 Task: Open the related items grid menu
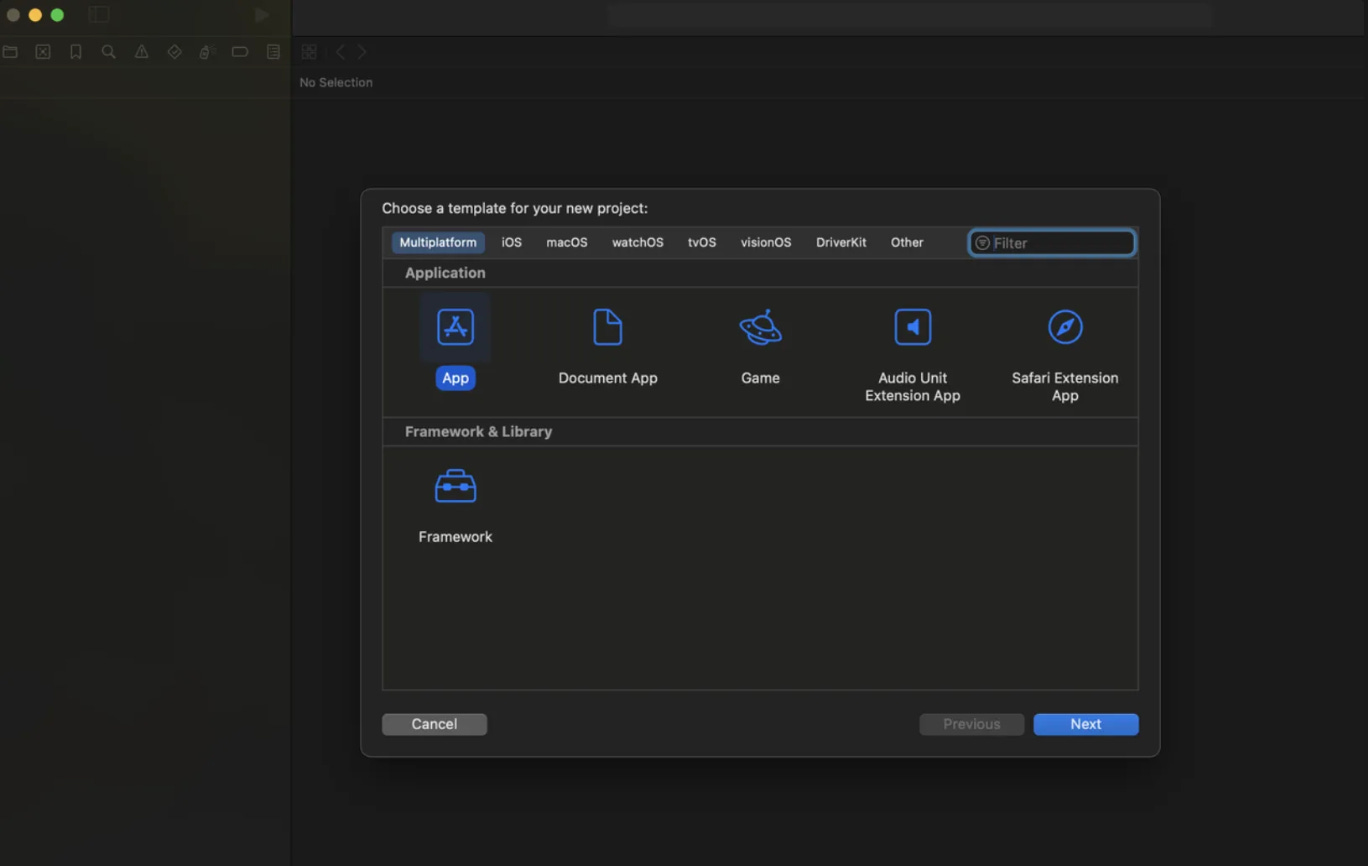[309, 52]
